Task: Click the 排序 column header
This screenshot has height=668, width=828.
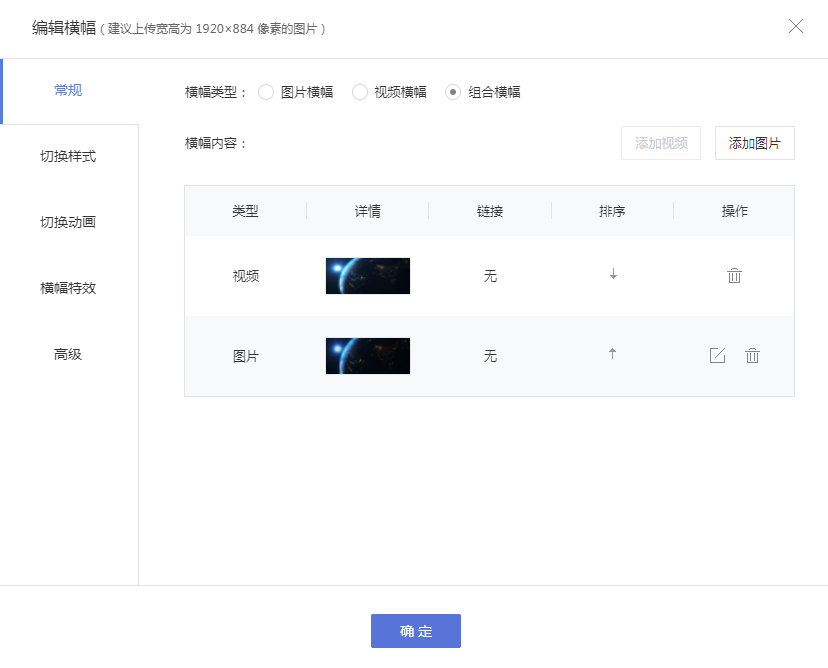Action: pyautogui.click(x=612, y=211)
